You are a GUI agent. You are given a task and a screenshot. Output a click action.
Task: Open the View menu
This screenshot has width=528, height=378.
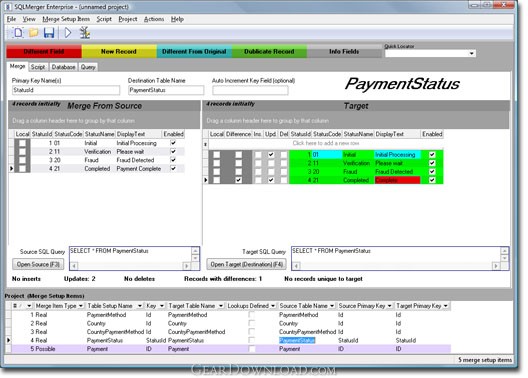tap(29, 19)
